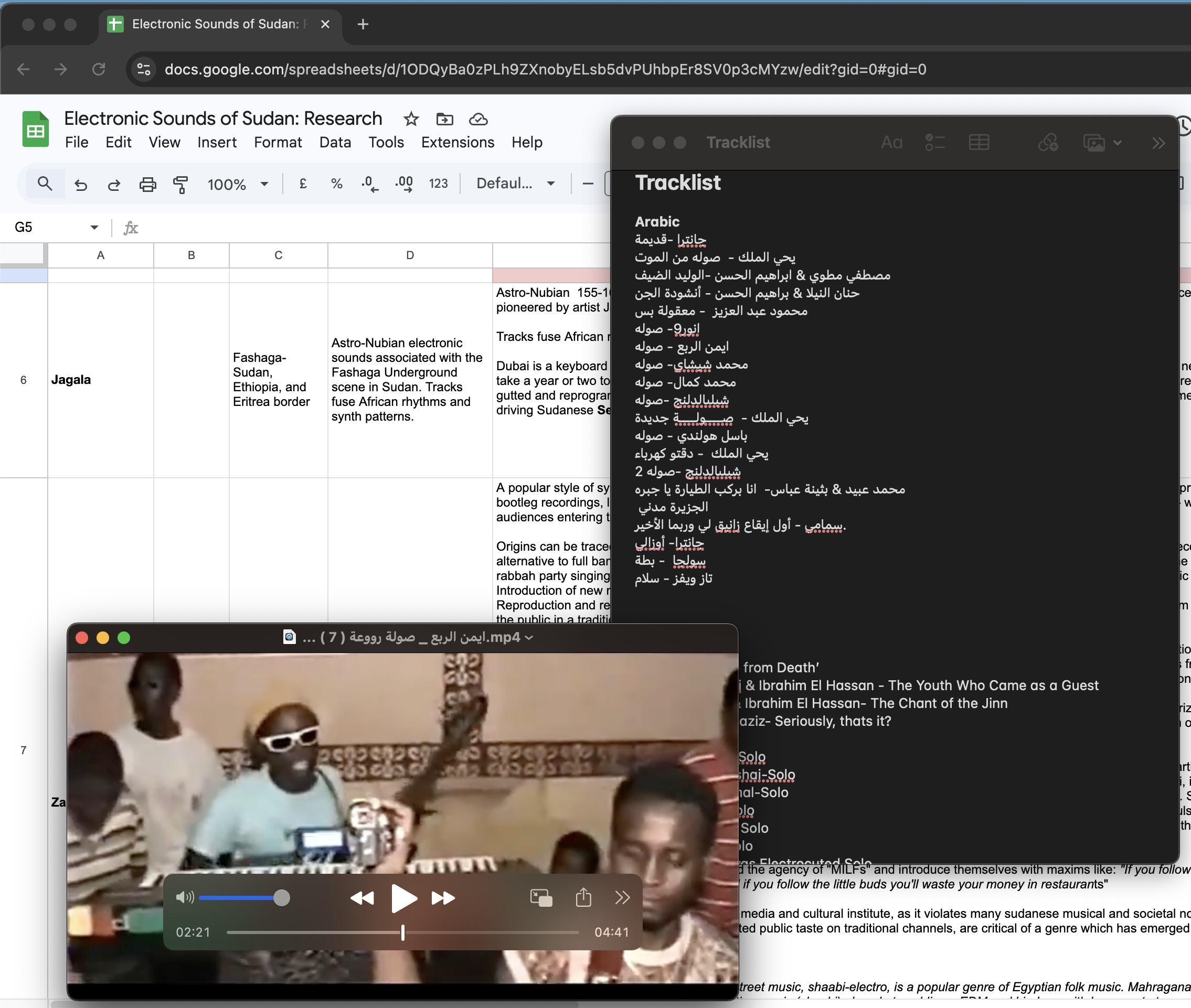Print the spreadsheet
1191x1008 pixels.
148,184
